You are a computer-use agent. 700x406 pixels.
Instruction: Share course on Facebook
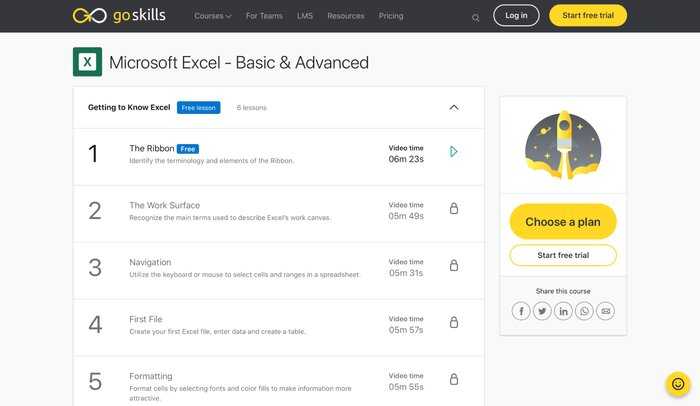[521, 311]
